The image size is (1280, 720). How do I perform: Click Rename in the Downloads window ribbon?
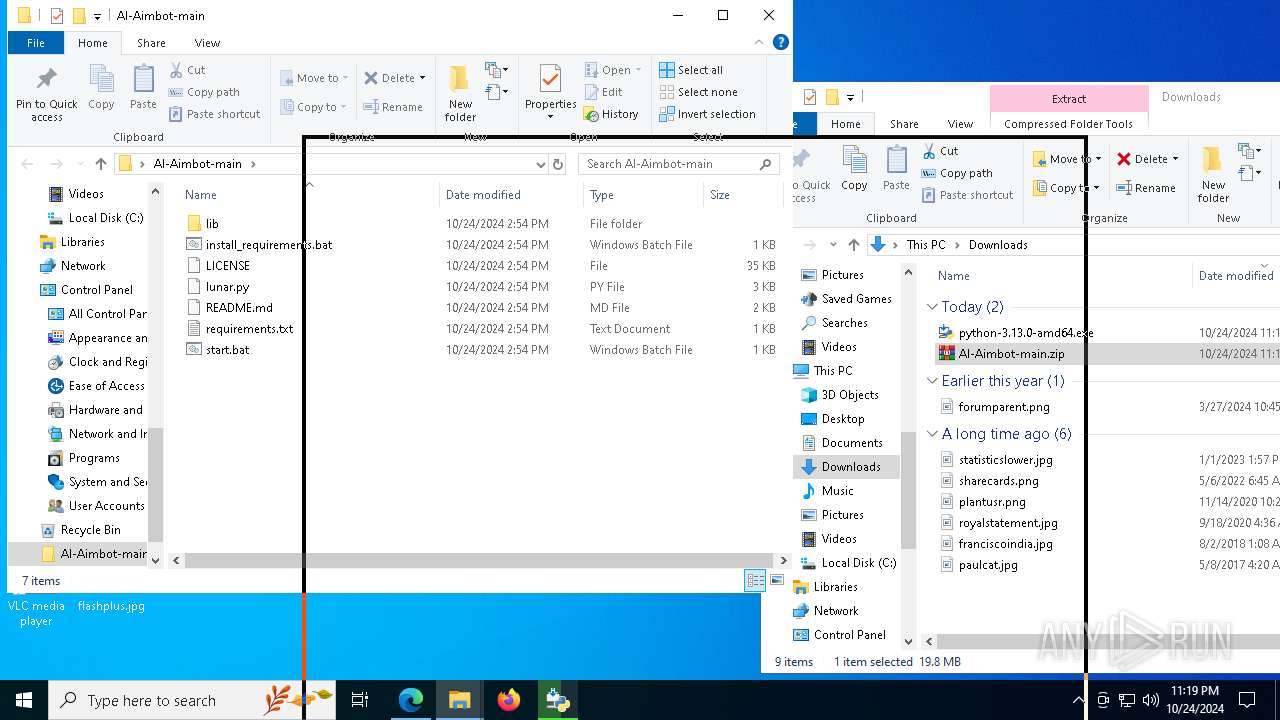(1146, 188)
